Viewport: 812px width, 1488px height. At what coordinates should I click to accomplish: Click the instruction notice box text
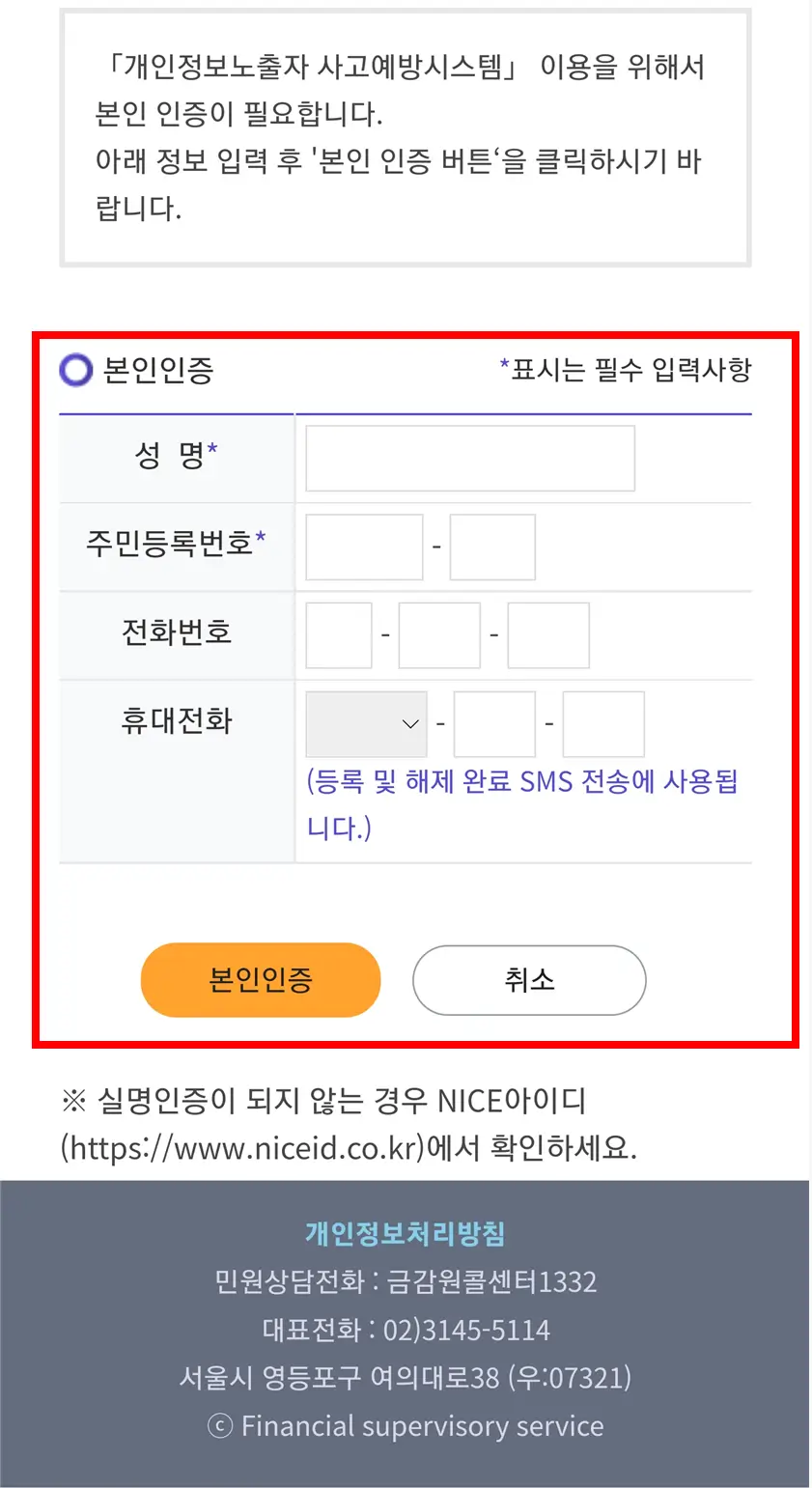[406, 135]
